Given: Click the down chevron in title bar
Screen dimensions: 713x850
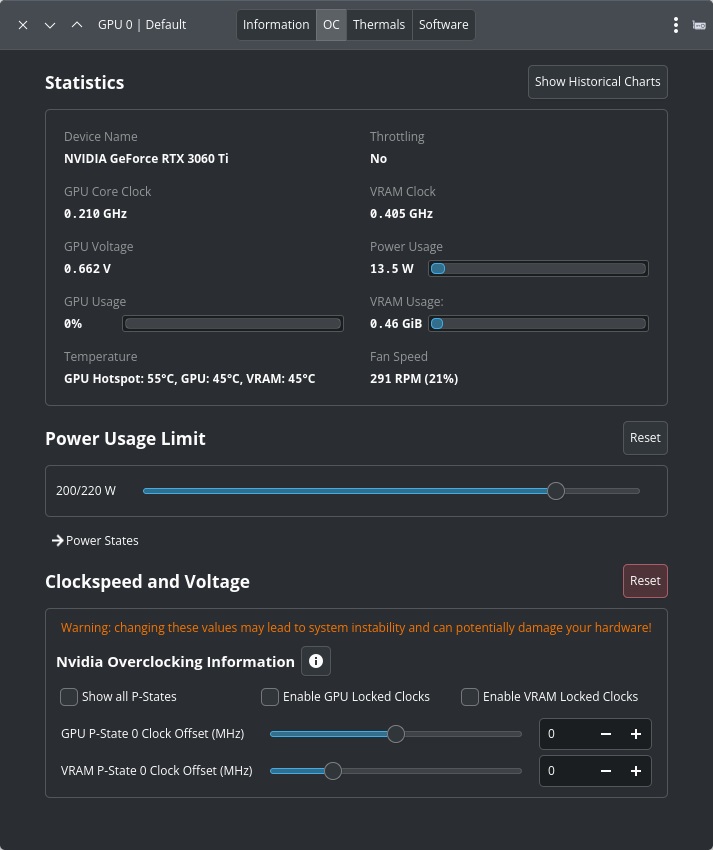Looking at the screenshot, I should click(50, 25).
